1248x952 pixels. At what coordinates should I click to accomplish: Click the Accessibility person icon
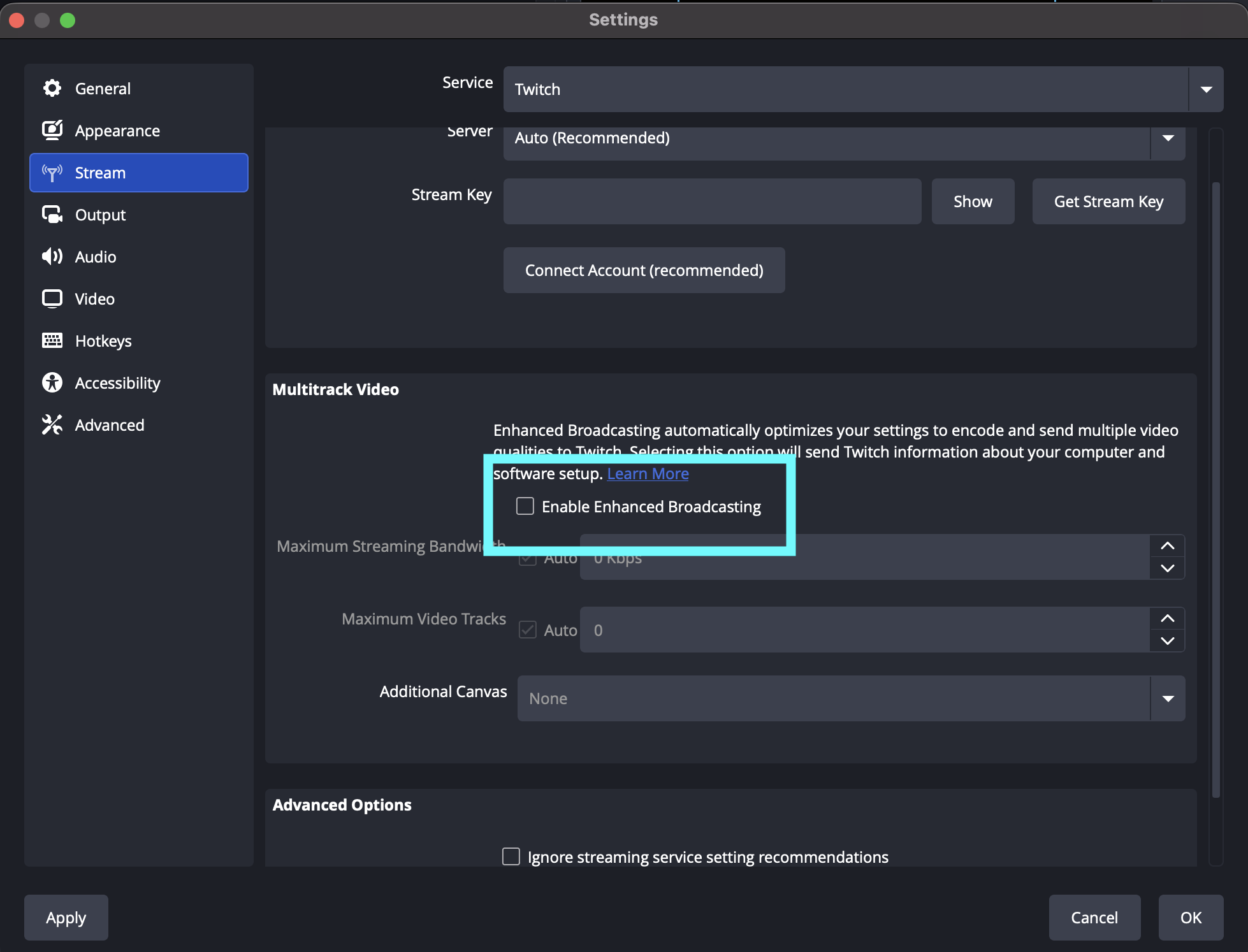click(52, 382)
